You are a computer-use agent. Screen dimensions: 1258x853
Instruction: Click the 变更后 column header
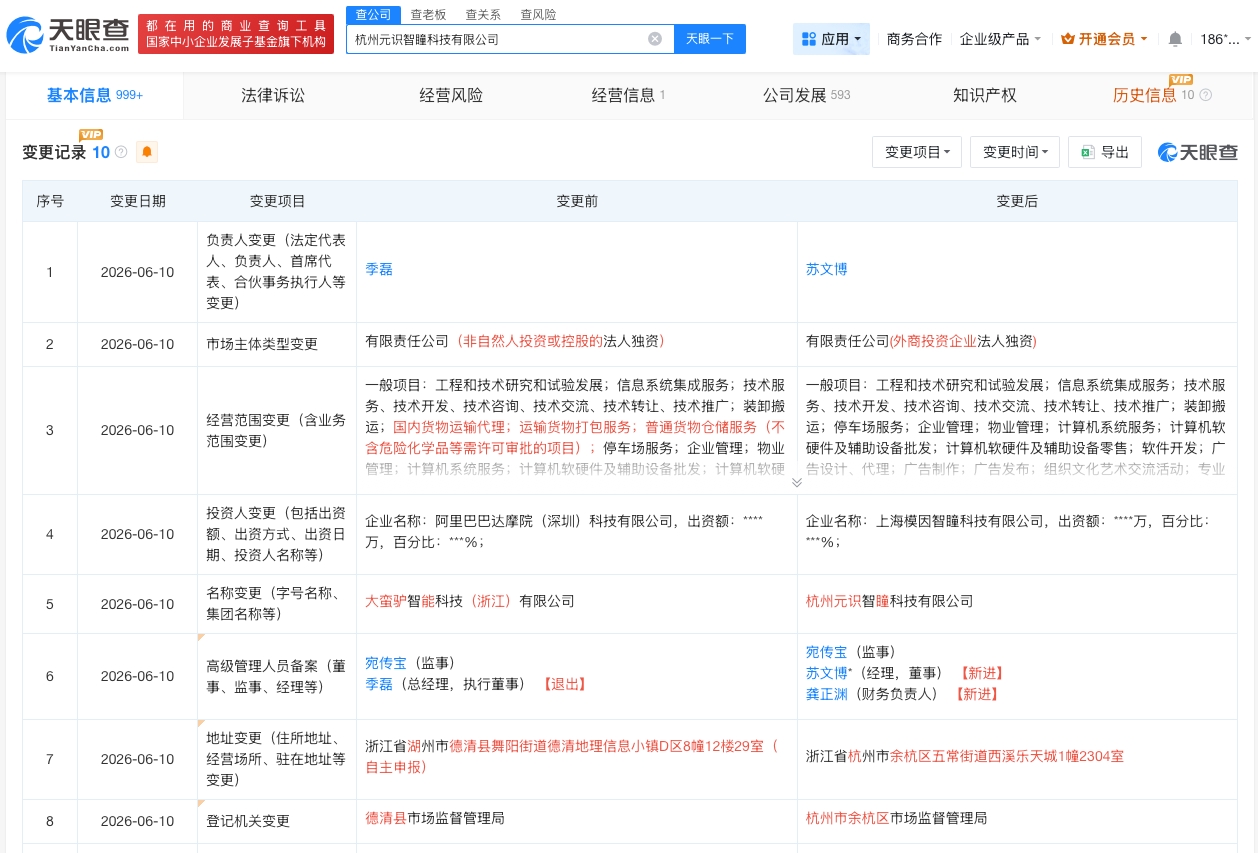1017,201
